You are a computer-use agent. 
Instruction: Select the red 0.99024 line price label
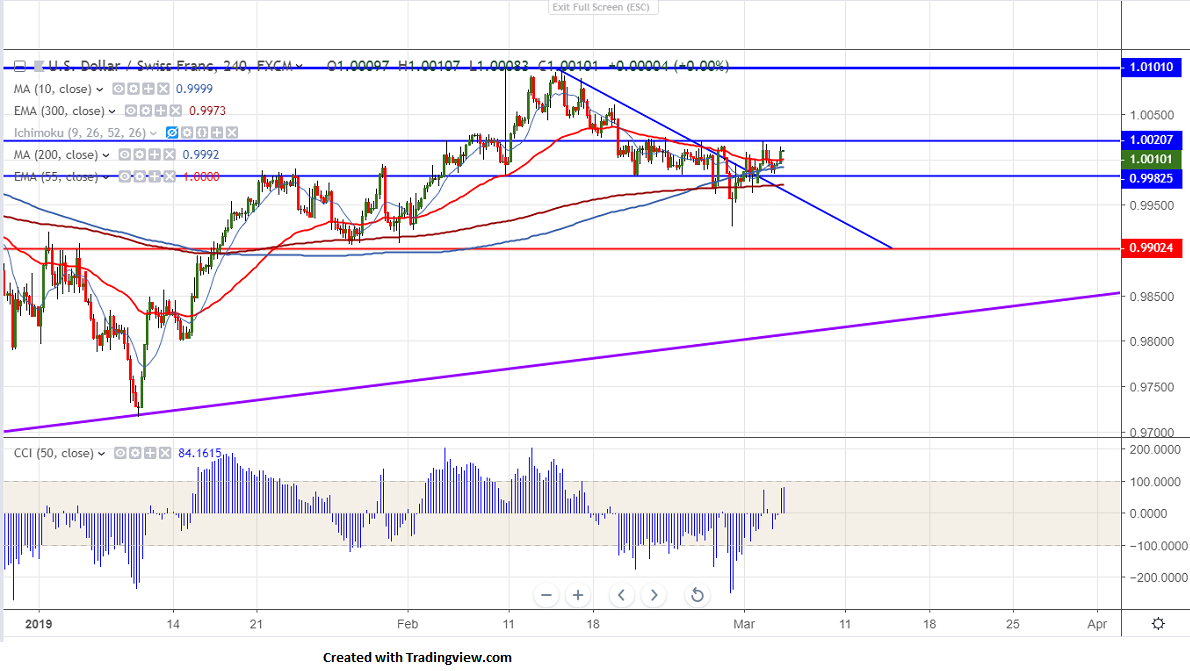pos(1151,248)
